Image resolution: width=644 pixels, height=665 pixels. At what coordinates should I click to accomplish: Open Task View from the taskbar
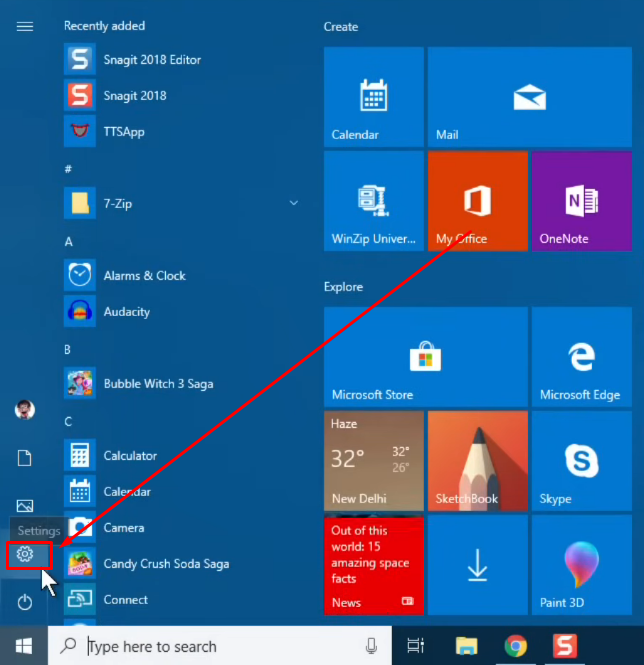pyautogui.click(x=416, y=646)
